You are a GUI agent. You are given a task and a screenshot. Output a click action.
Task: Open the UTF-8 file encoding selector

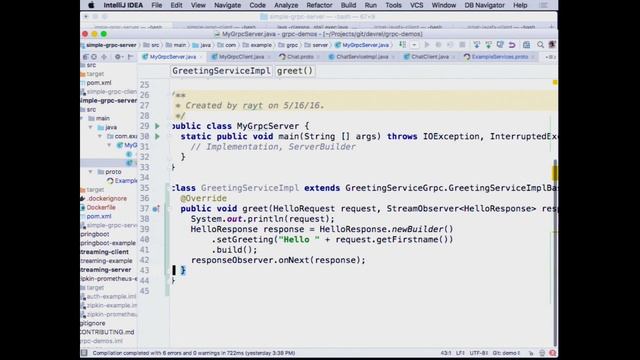478,353
